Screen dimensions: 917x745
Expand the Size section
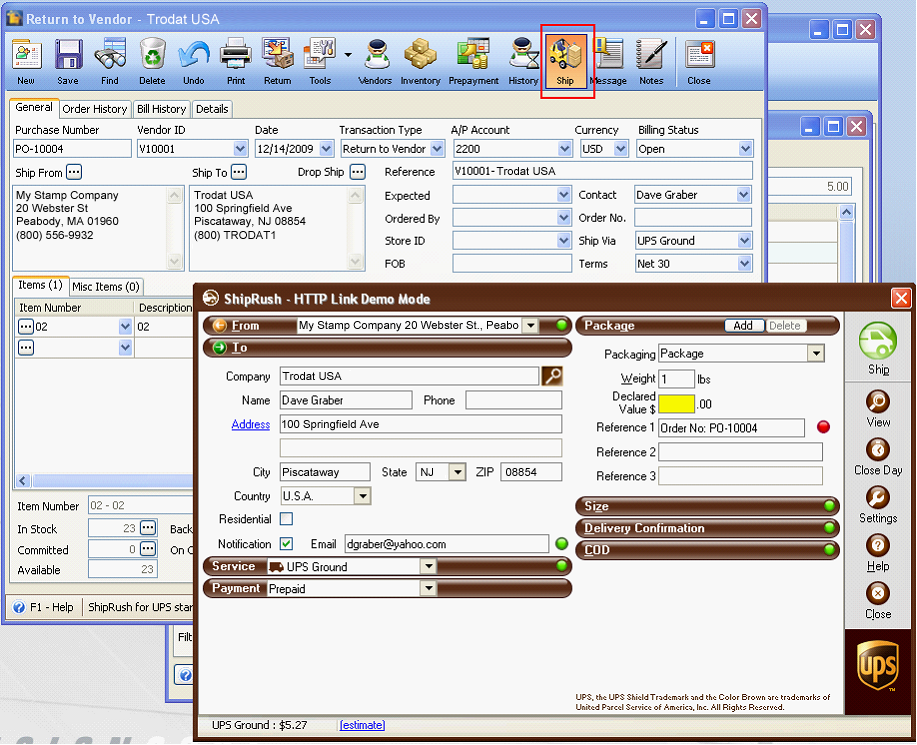(707, 506)
